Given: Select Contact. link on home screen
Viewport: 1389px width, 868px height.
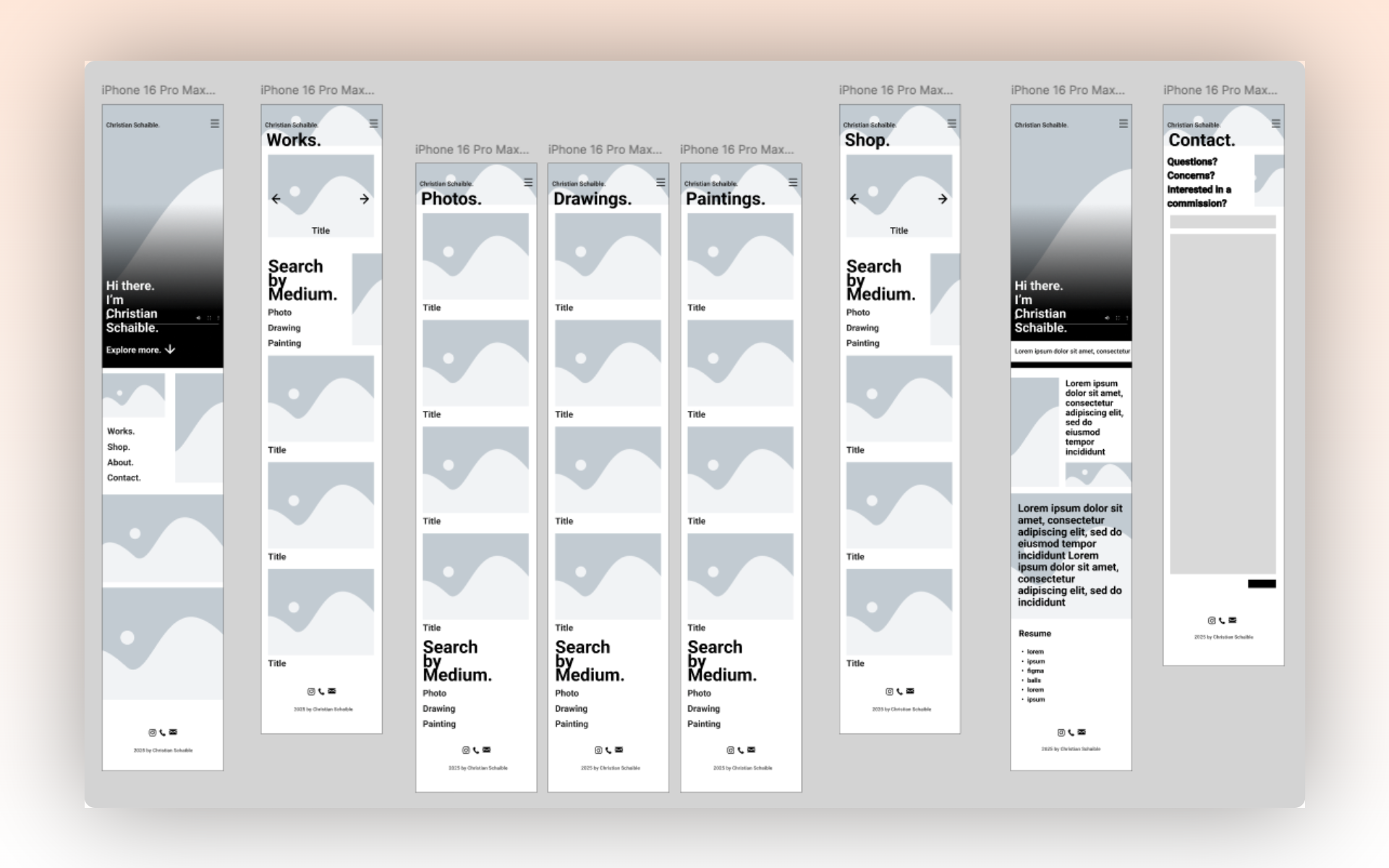Looking at the screenshot, I should [x=124, y=478].
